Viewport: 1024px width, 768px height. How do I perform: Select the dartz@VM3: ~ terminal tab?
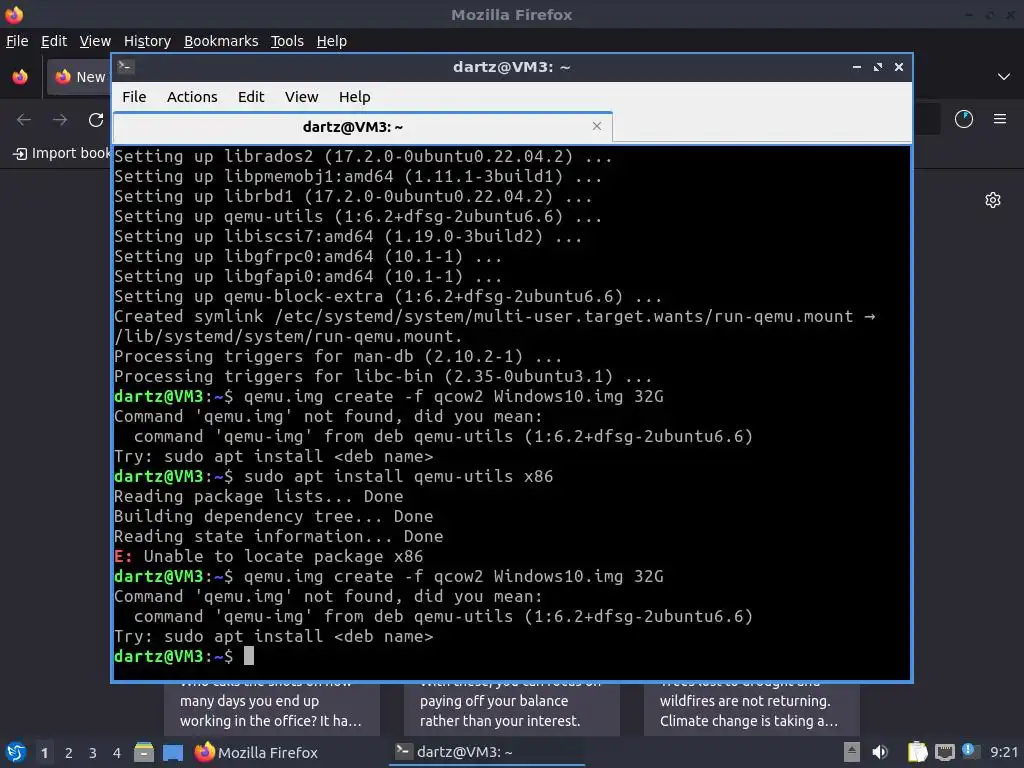tap(362, 127)
